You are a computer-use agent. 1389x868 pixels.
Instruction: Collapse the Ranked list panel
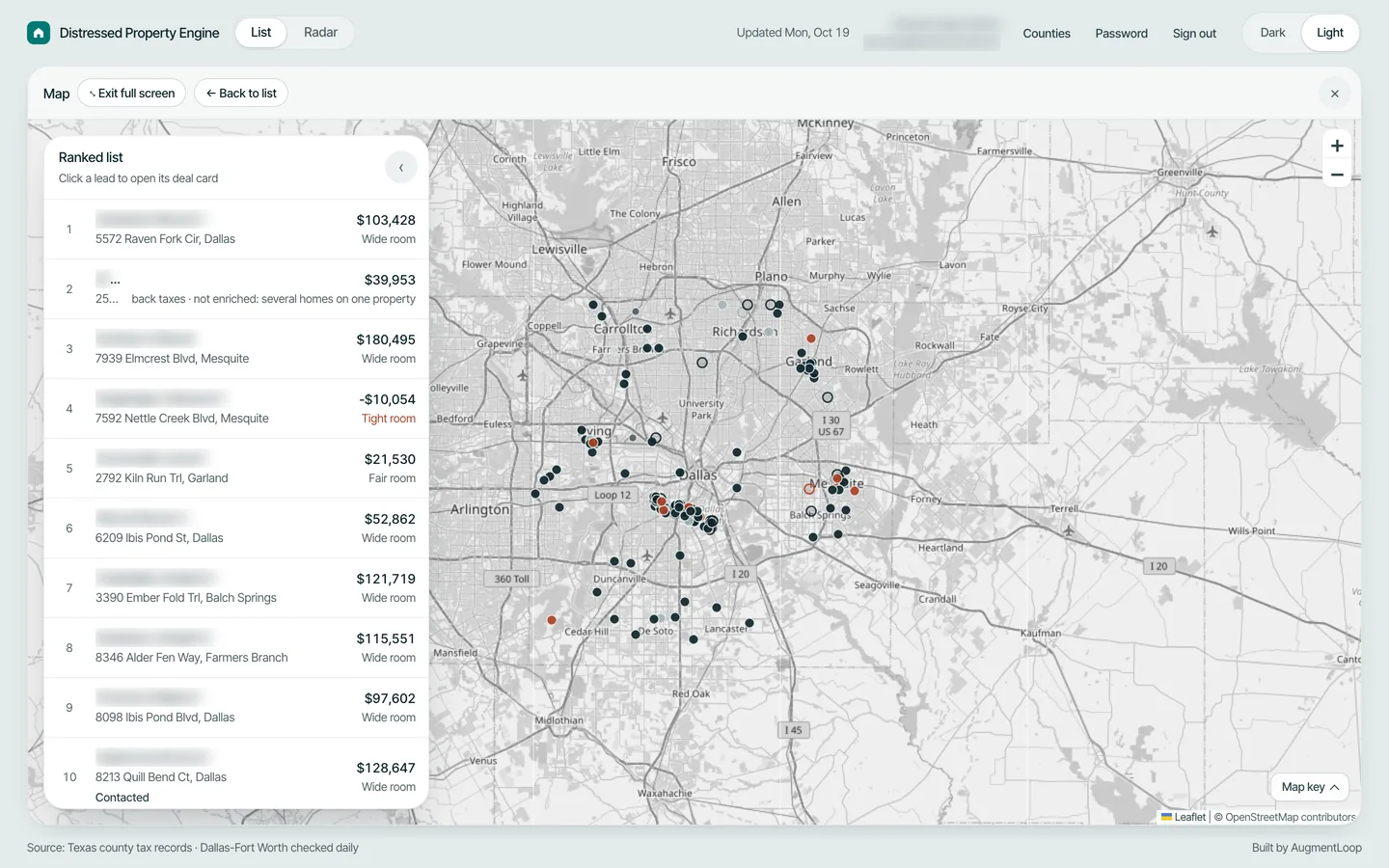(401, 168)
